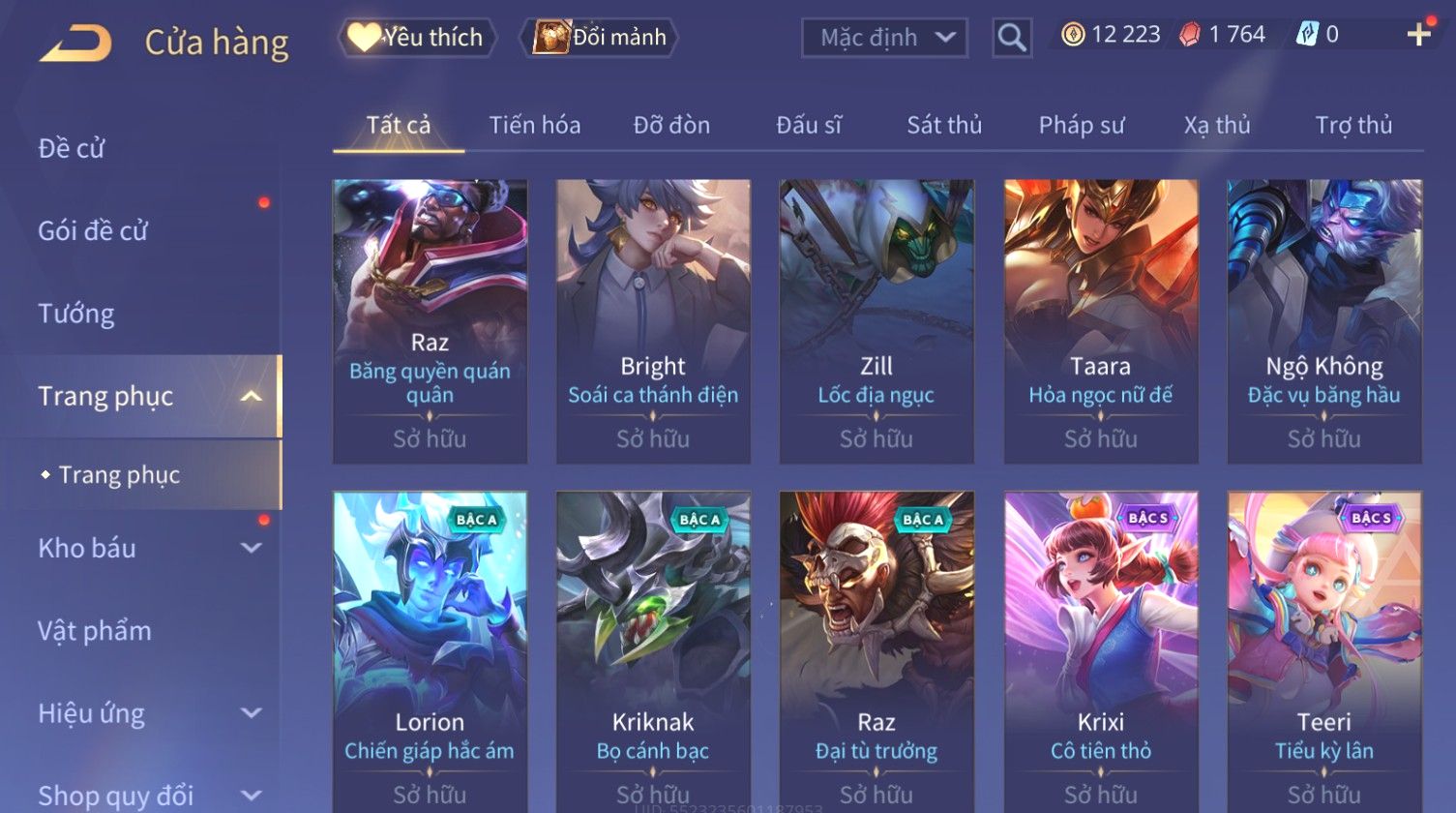Open Yêu thích heart favorites
The height and width of the screenshot is (813, 1456).
[x=417, y=38]
